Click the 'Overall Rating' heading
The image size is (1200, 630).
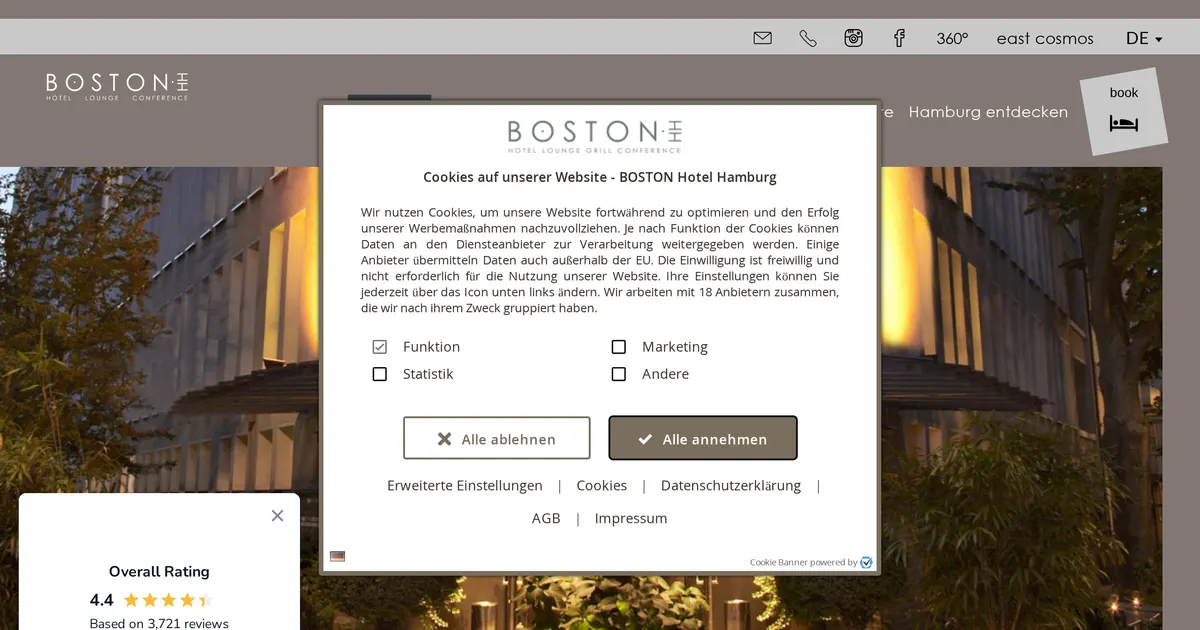click(159, 572)
